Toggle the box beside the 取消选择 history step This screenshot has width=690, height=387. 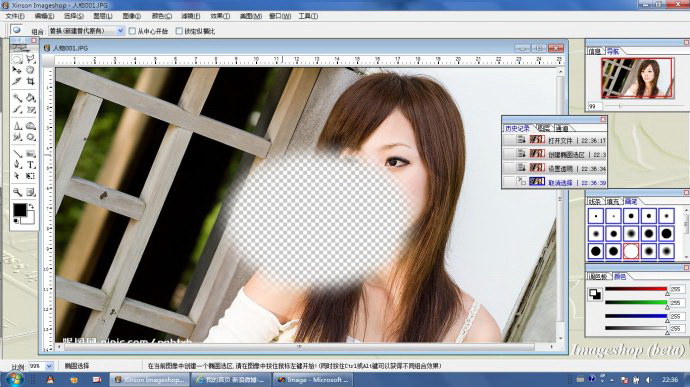click(509, 181)
